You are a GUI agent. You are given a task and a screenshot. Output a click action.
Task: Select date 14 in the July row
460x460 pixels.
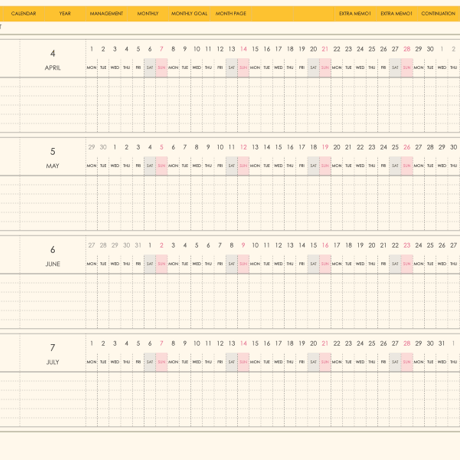243,343
